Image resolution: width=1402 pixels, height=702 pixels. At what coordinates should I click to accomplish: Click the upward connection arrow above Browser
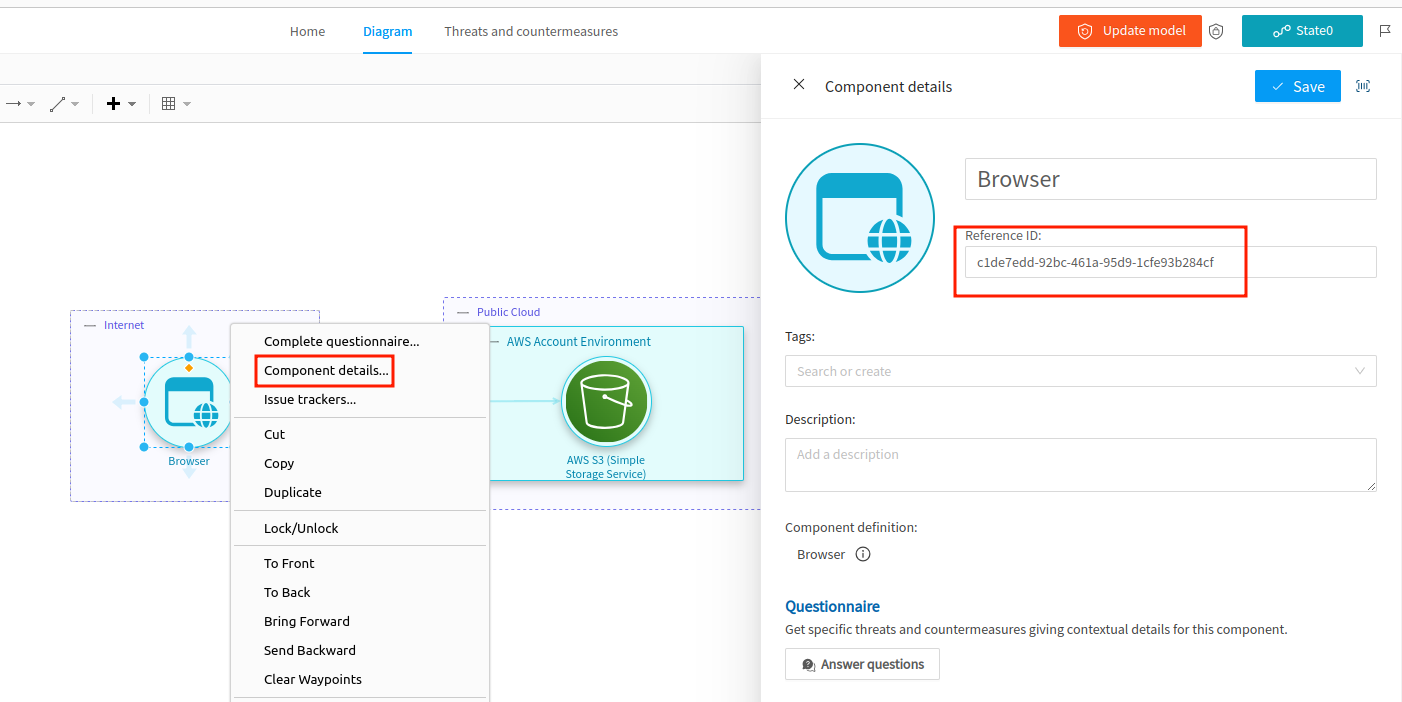189,336
